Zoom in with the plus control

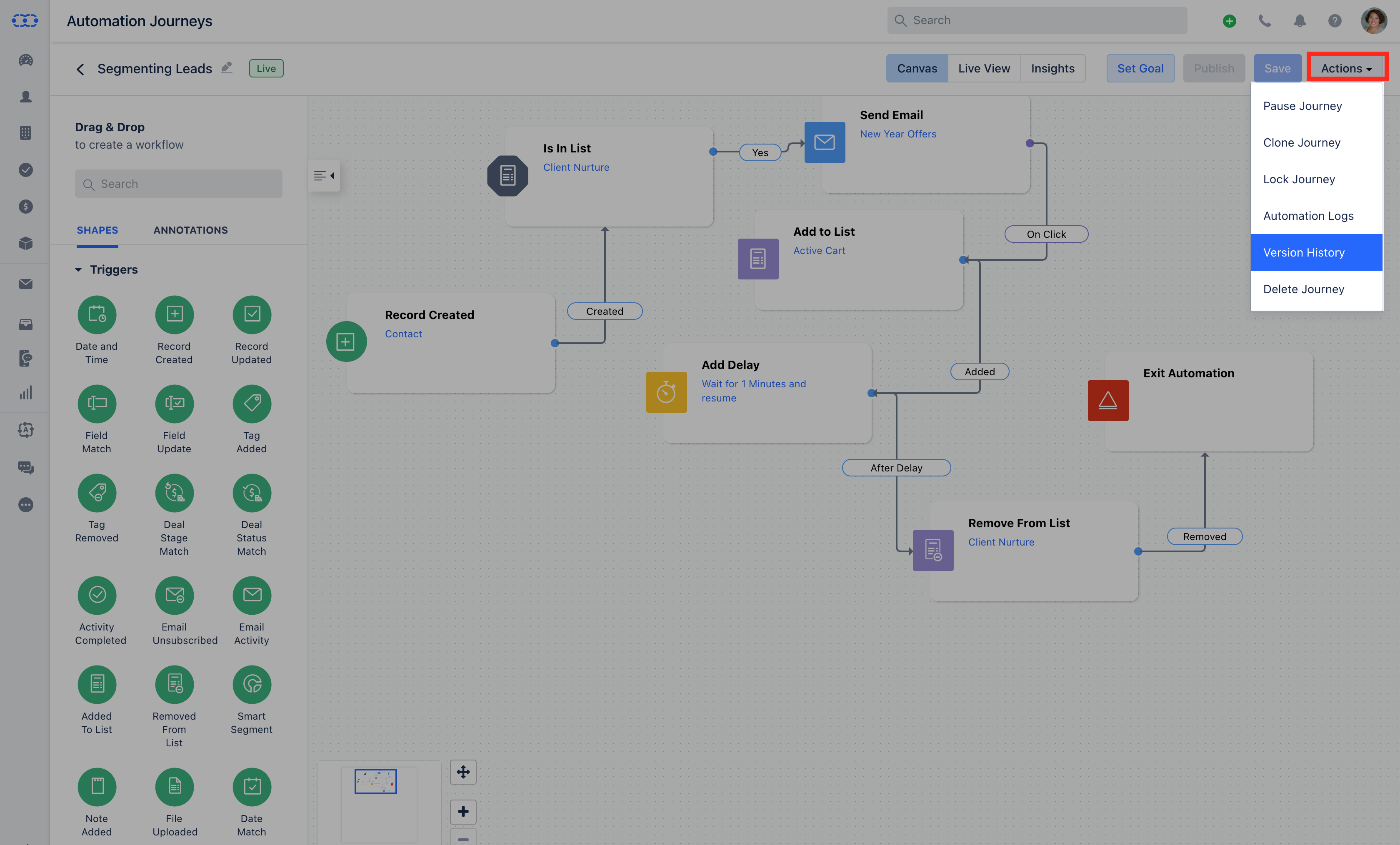click(x=463, y=812)
